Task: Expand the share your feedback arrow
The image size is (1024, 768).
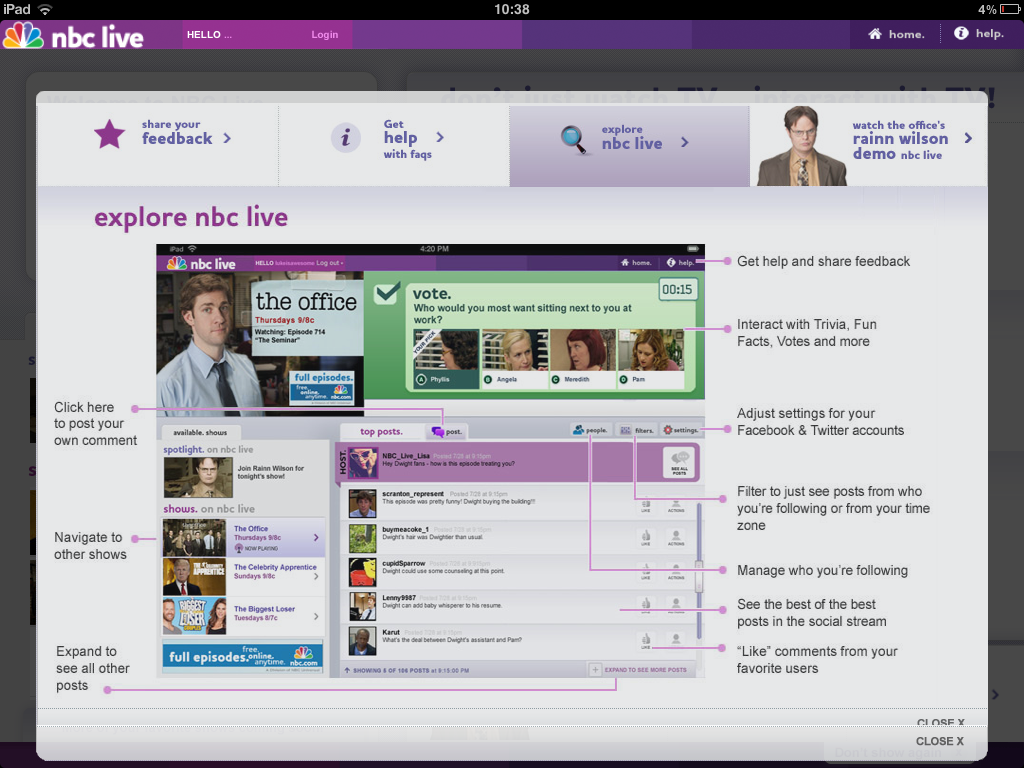Action: 228,138
